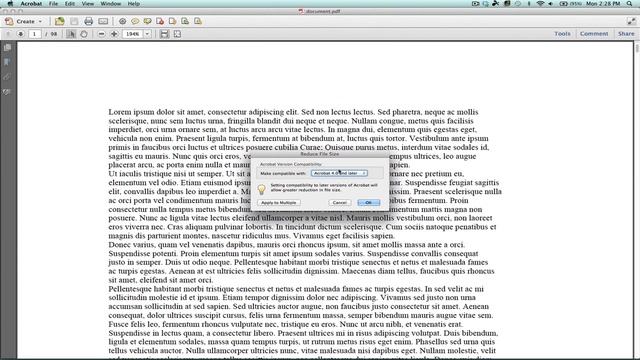Click the Create PDF icon

[9, 21]
